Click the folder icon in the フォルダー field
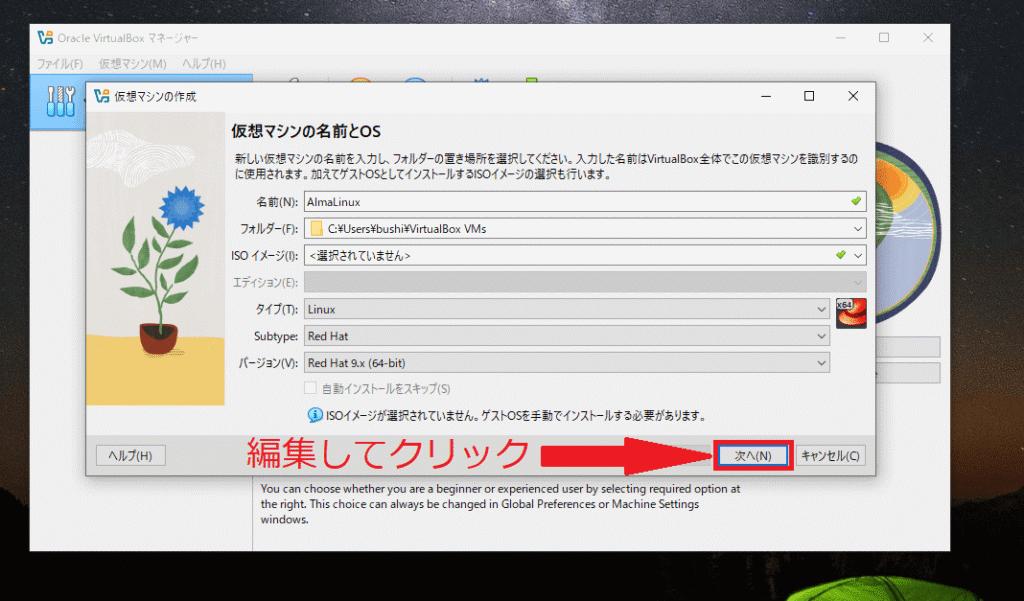The image size is (1024, 601). coord(317,229)
